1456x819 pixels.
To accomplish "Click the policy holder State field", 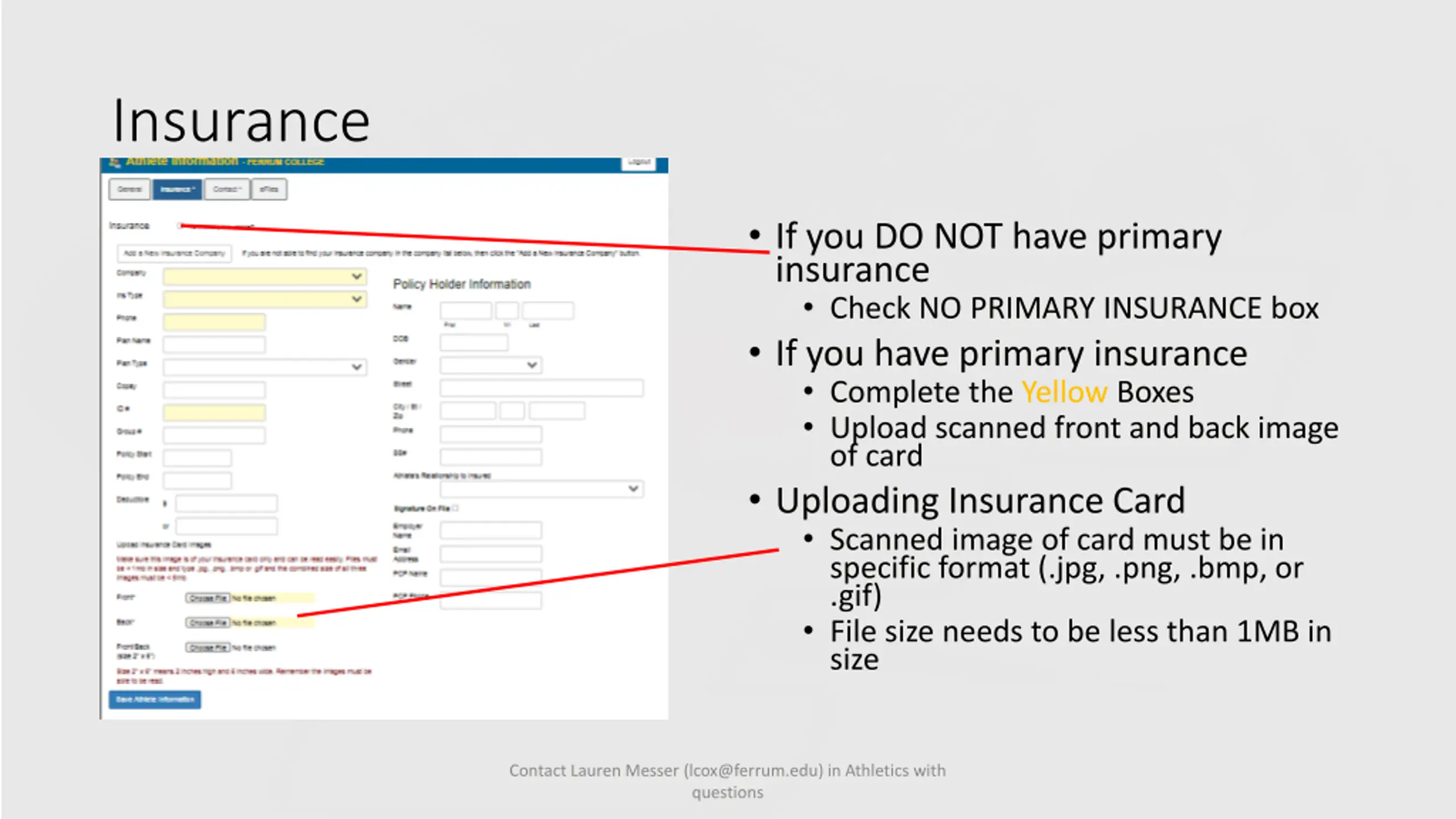I will click(512, 411).
